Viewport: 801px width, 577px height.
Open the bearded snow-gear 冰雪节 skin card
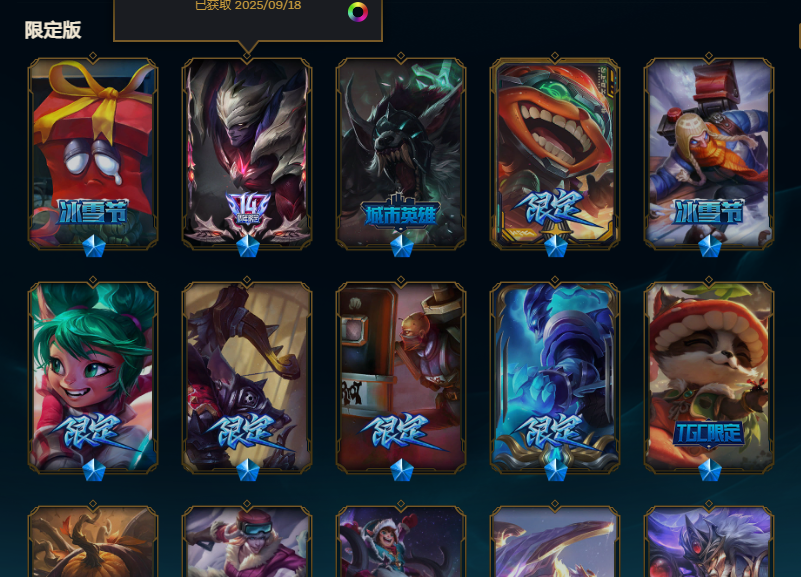click(x=709, y=153)
